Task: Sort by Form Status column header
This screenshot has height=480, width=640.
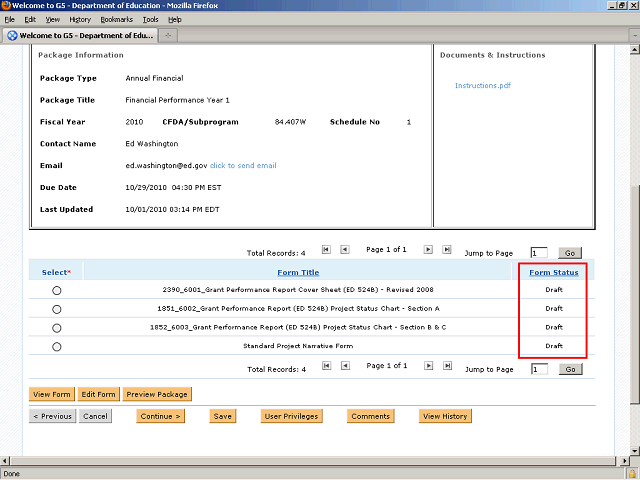Action: 554,272
